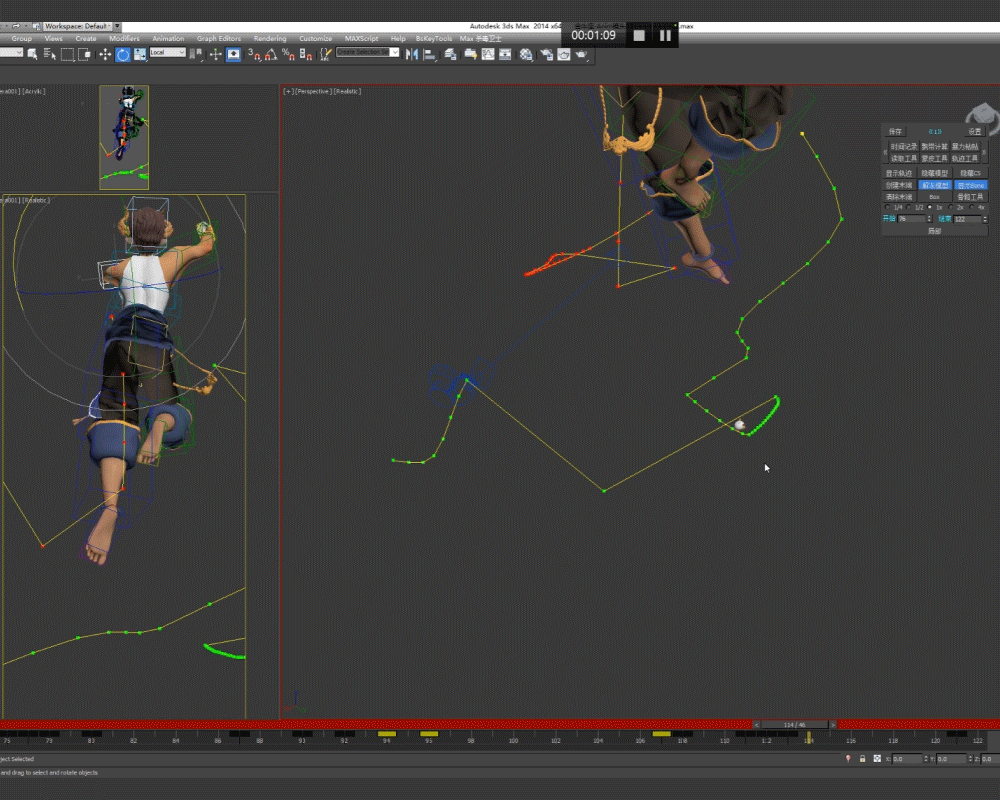Click the Render Setup icon
This screenshot has height=800, width=1000.
click(547, 55)
